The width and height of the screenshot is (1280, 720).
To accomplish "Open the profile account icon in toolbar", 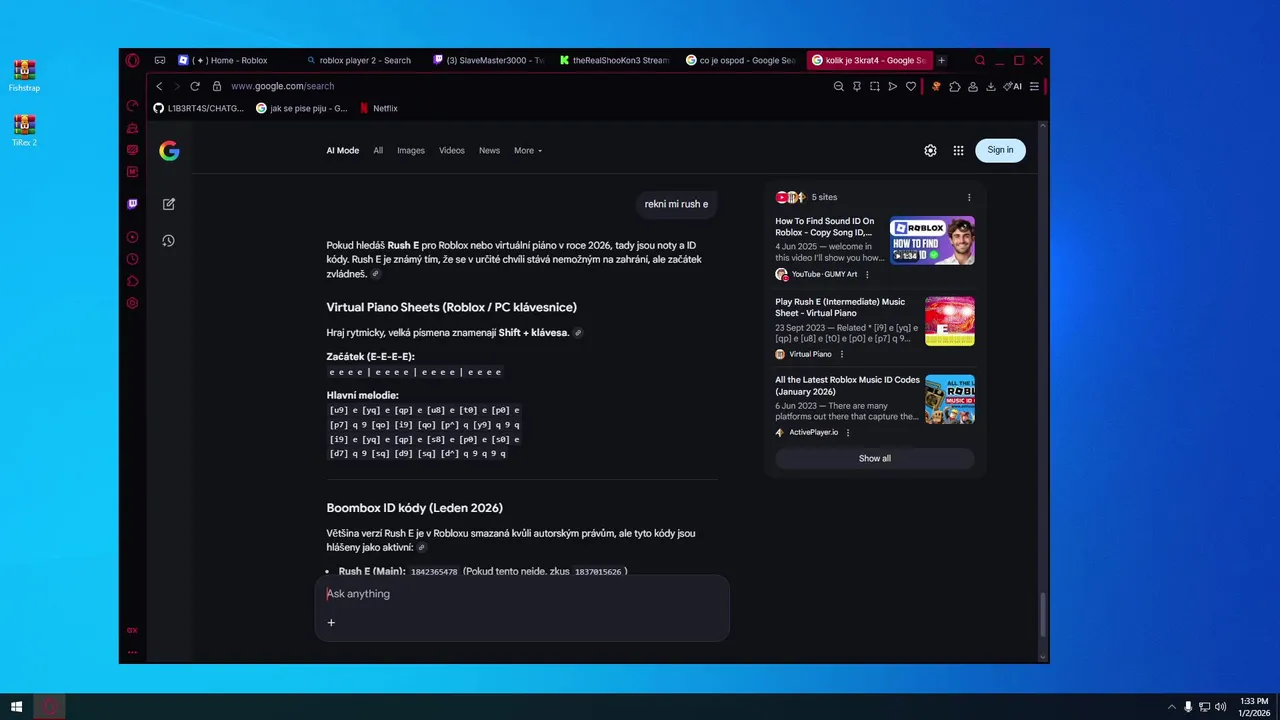I will tap(973, 86).
